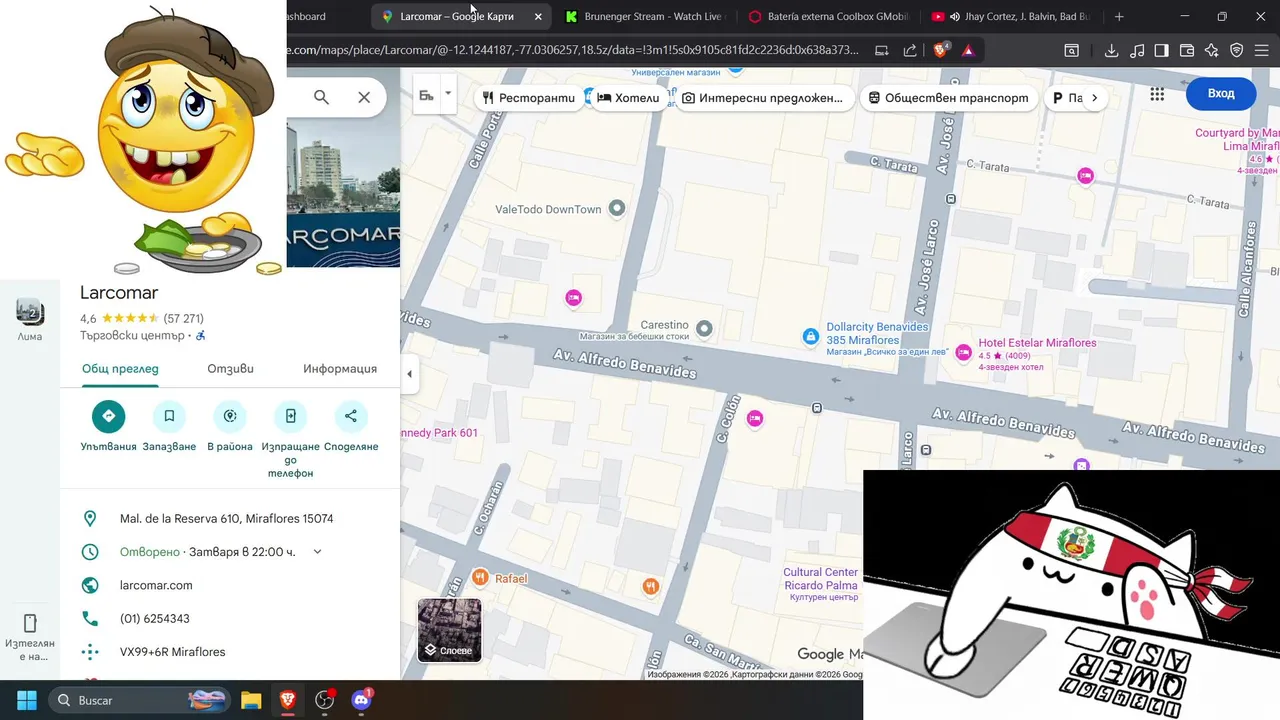Open the Google apps grid icon

(x=1157, y=94)
